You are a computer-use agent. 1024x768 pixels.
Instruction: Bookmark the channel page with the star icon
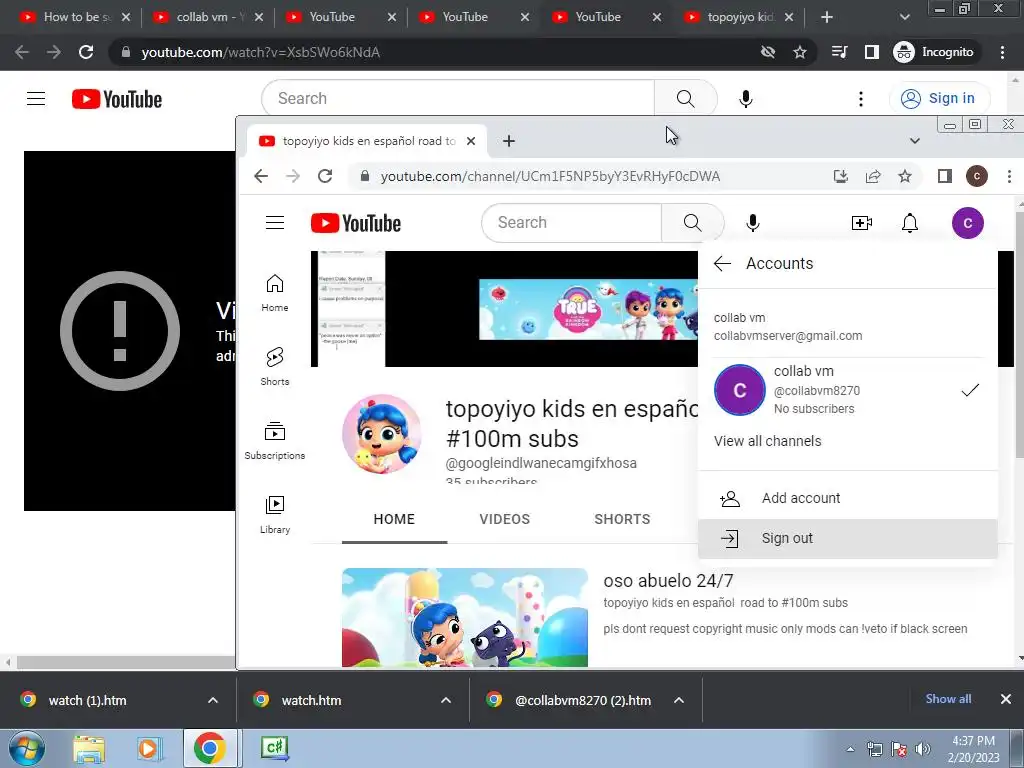(904, 176)
